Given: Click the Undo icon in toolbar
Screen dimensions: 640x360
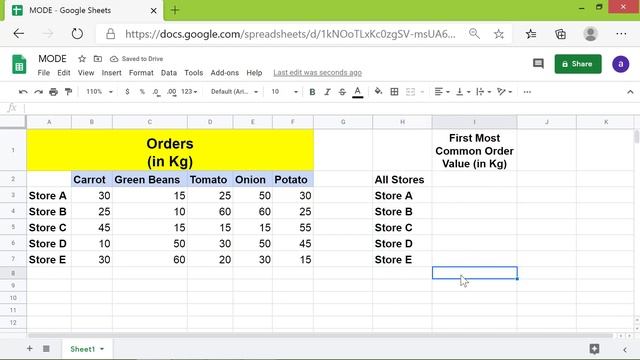Looking at the screenshot, I should click(x=23, y=92).
